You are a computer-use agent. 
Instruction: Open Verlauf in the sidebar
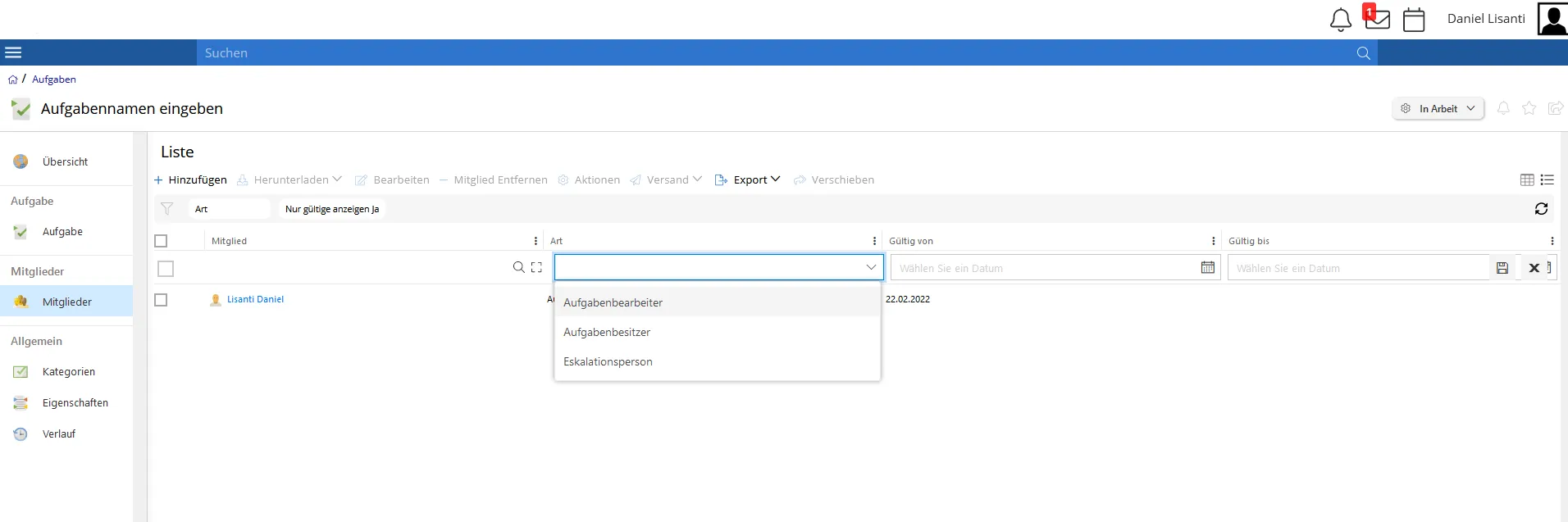(x=66, y=434)
